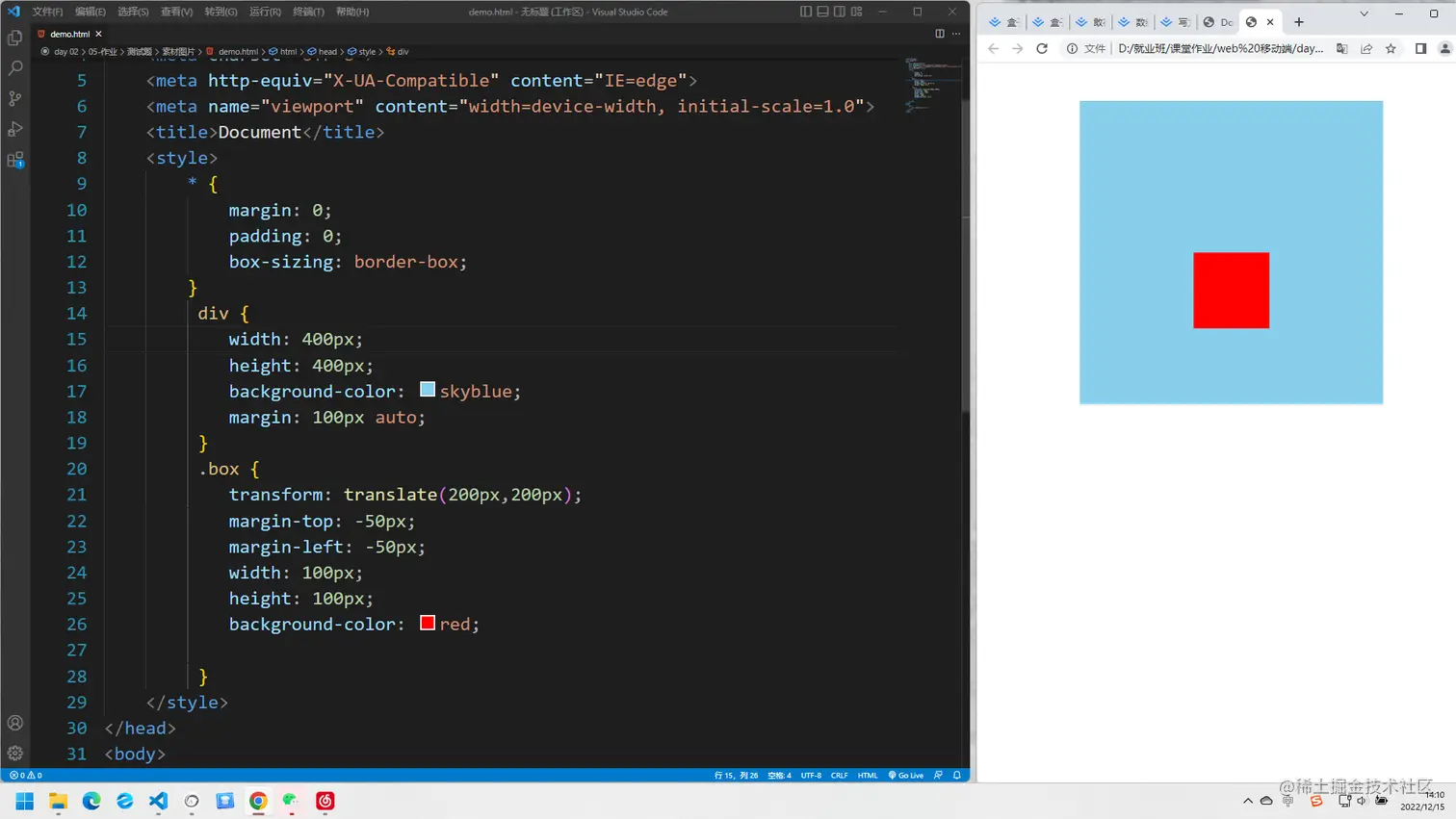Change the CRLF line ending setting
Viewport: 1456px width, 819px height.
click(x=840, y=775)
